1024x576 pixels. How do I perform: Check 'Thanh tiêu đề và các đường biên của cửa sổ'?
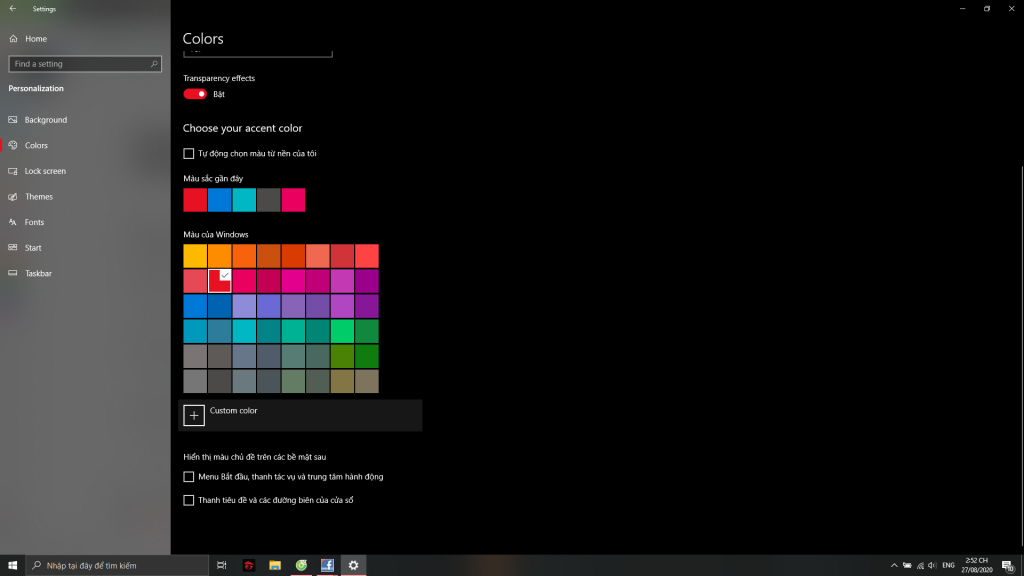(189, 499)
